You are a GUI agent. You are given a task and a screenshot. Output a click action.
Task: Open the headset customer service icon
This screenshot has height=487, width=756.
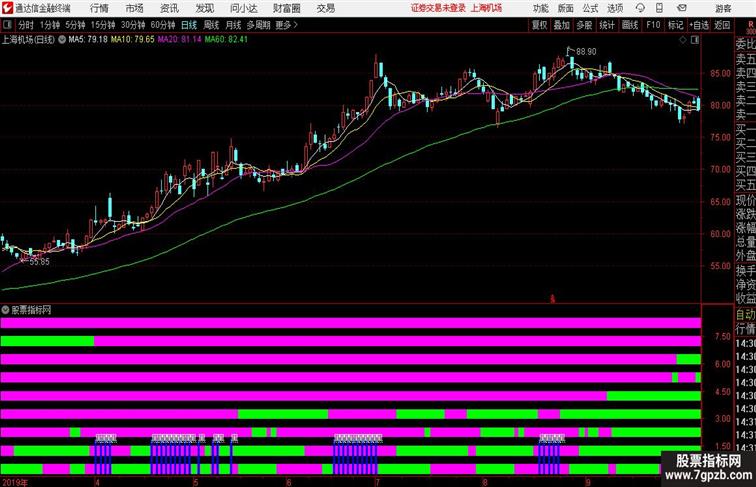(640, 8)
